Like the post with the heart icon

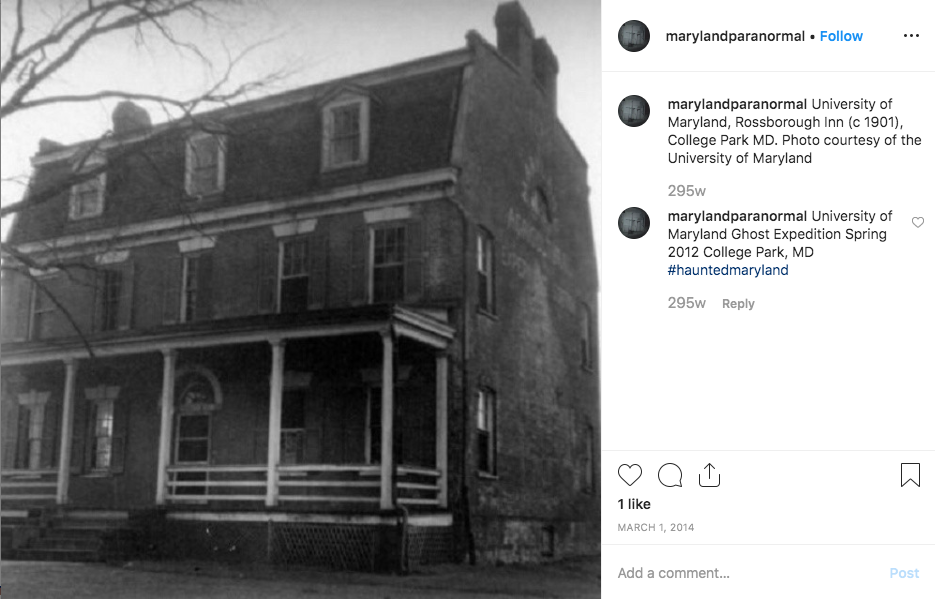(630, 475)
